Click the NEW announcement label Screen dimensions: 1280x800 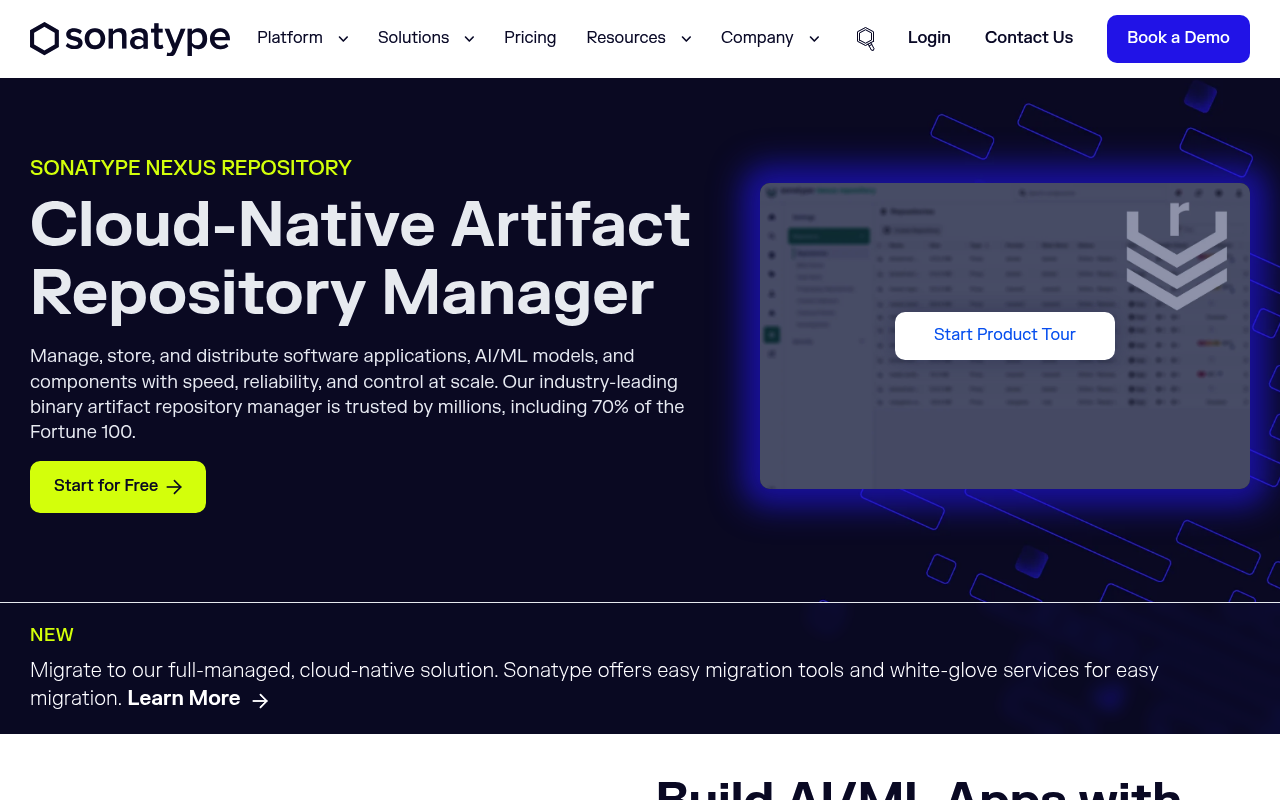pos(52,635)
